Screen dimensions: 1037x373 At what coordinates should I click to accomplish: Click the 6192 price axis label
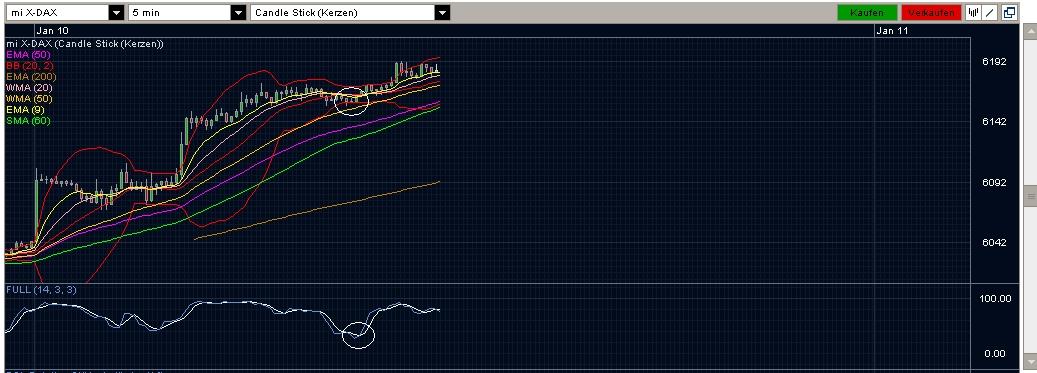tap(995, 62)
